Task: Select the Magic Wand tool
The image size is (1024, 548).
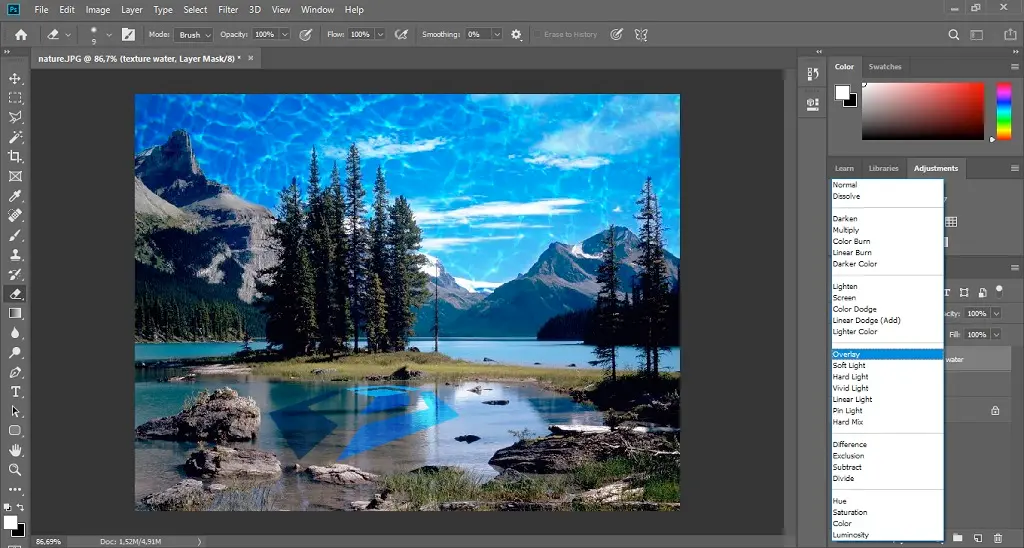Action: 15,137
